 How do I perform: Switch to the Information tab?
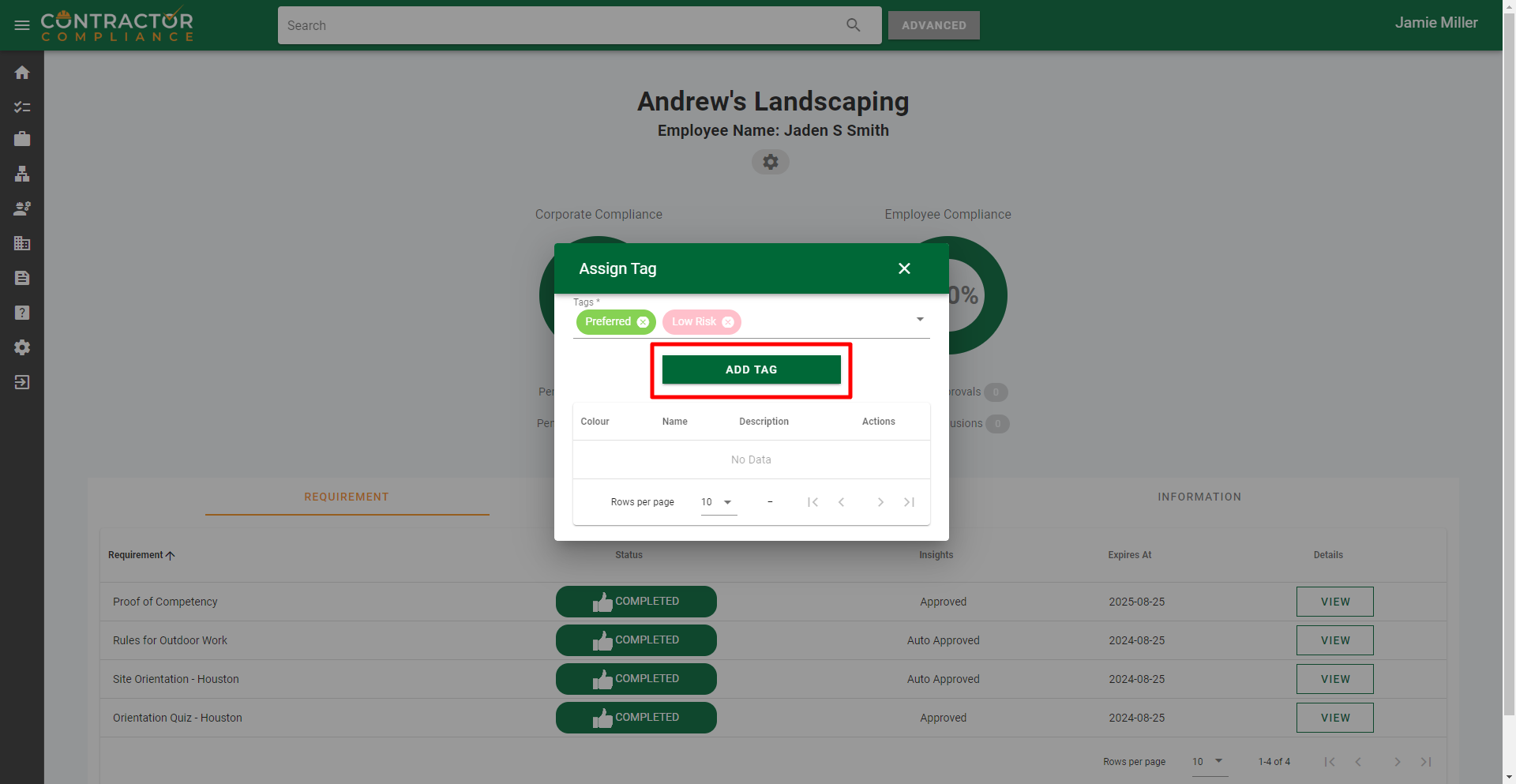pos(1199,497)
